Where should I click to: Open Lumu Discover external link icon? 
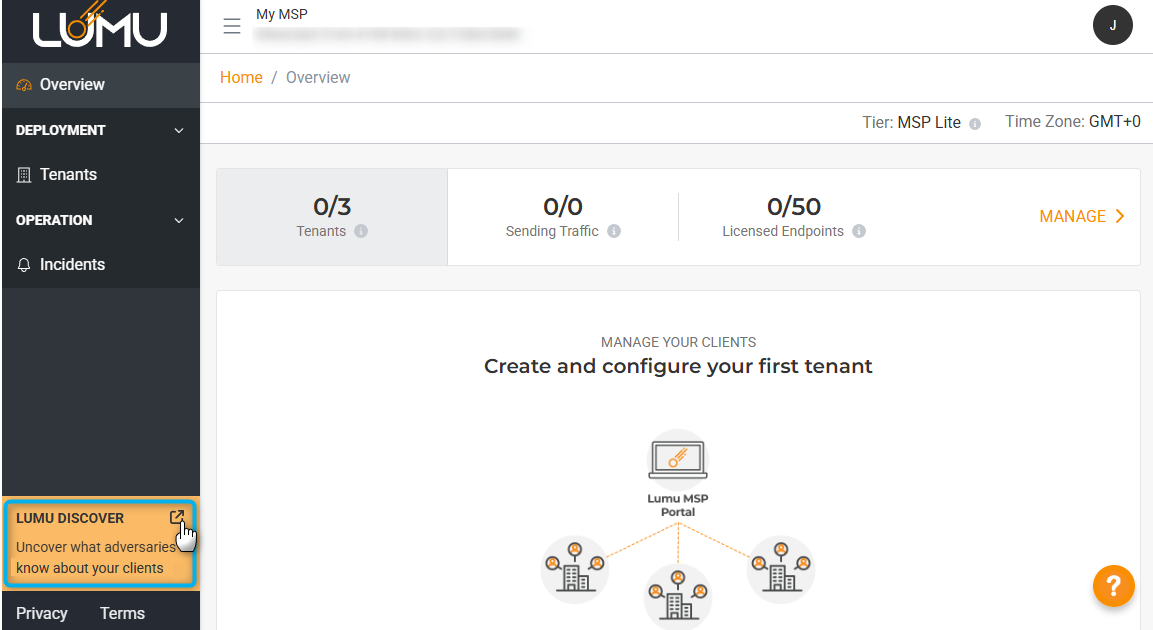[177, 517]
